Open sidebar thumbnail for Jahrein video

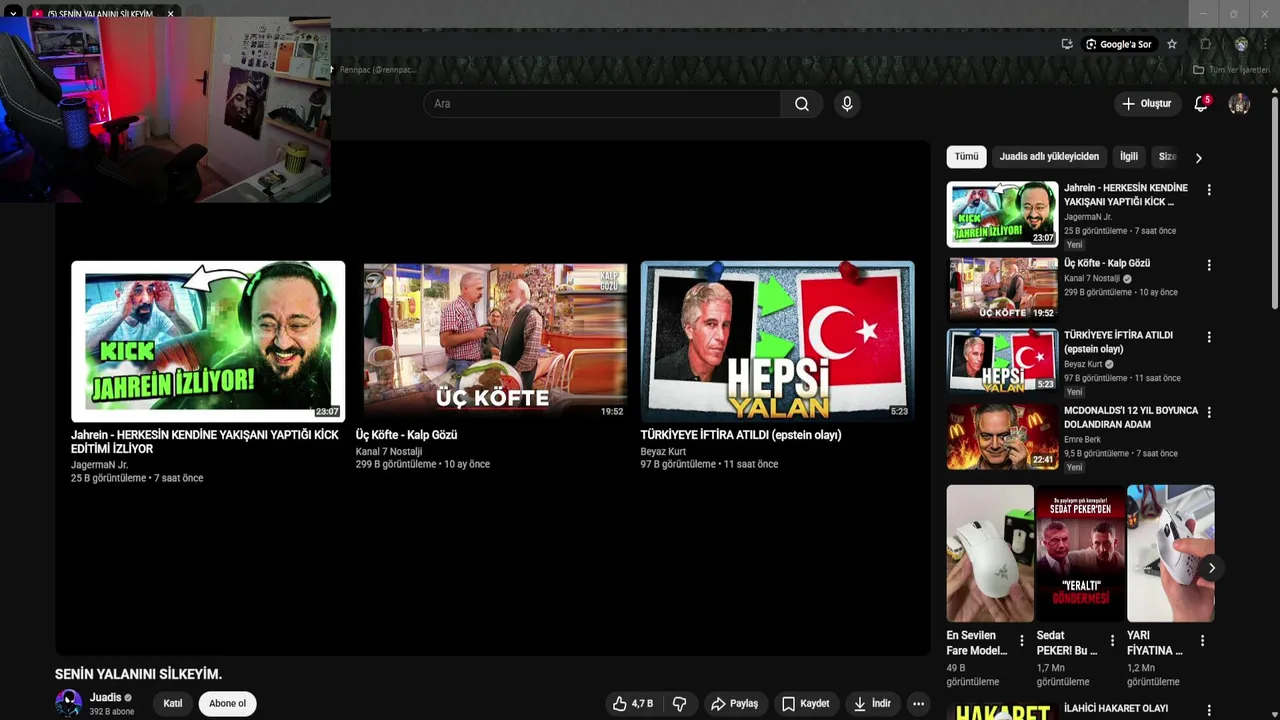[x=1002, y=214]
